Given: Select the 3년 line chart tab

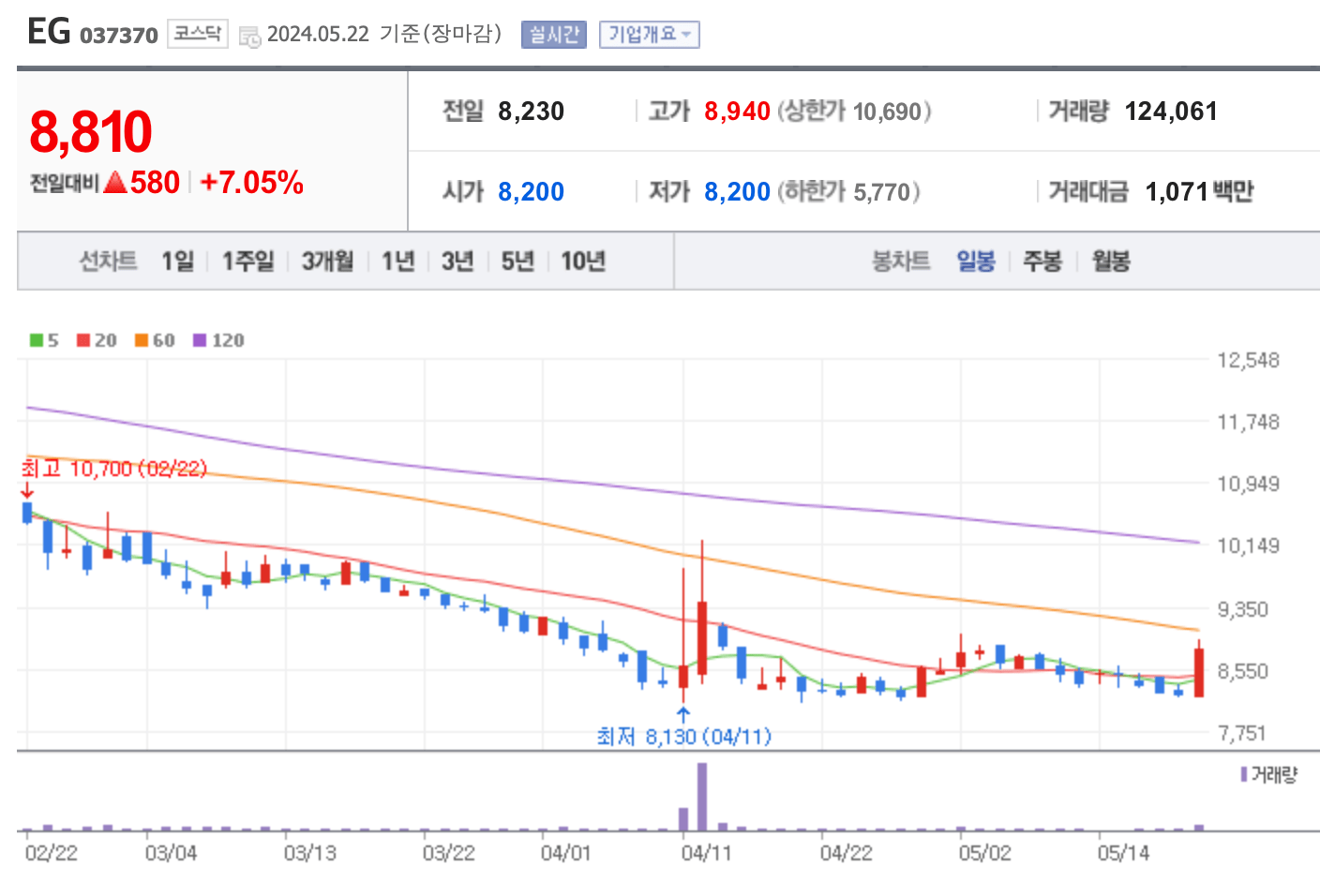Looking at the screenshot, I should pyautogui.click(x=457, y=261).
